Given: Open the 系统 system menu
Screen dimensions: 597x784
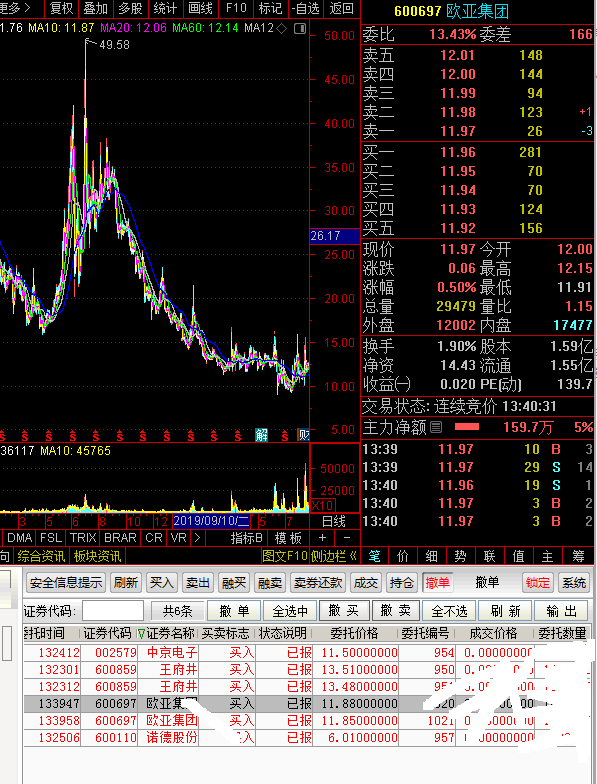Looking at the screenshot, I should (x=574, y=582).
